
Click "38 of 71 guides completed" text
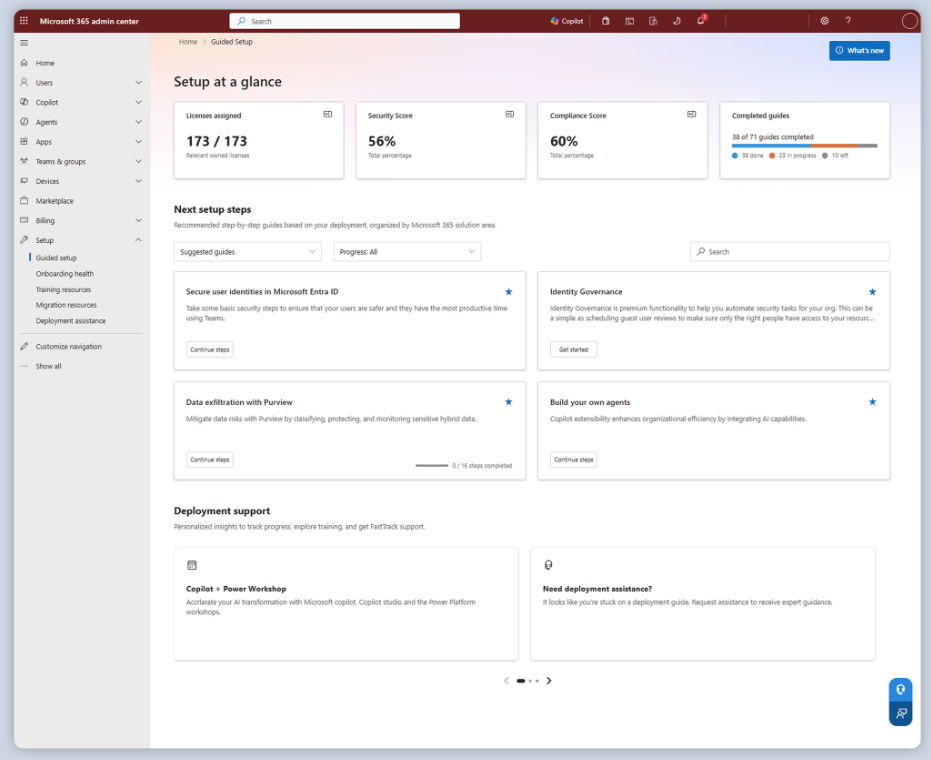coord(772,137)
